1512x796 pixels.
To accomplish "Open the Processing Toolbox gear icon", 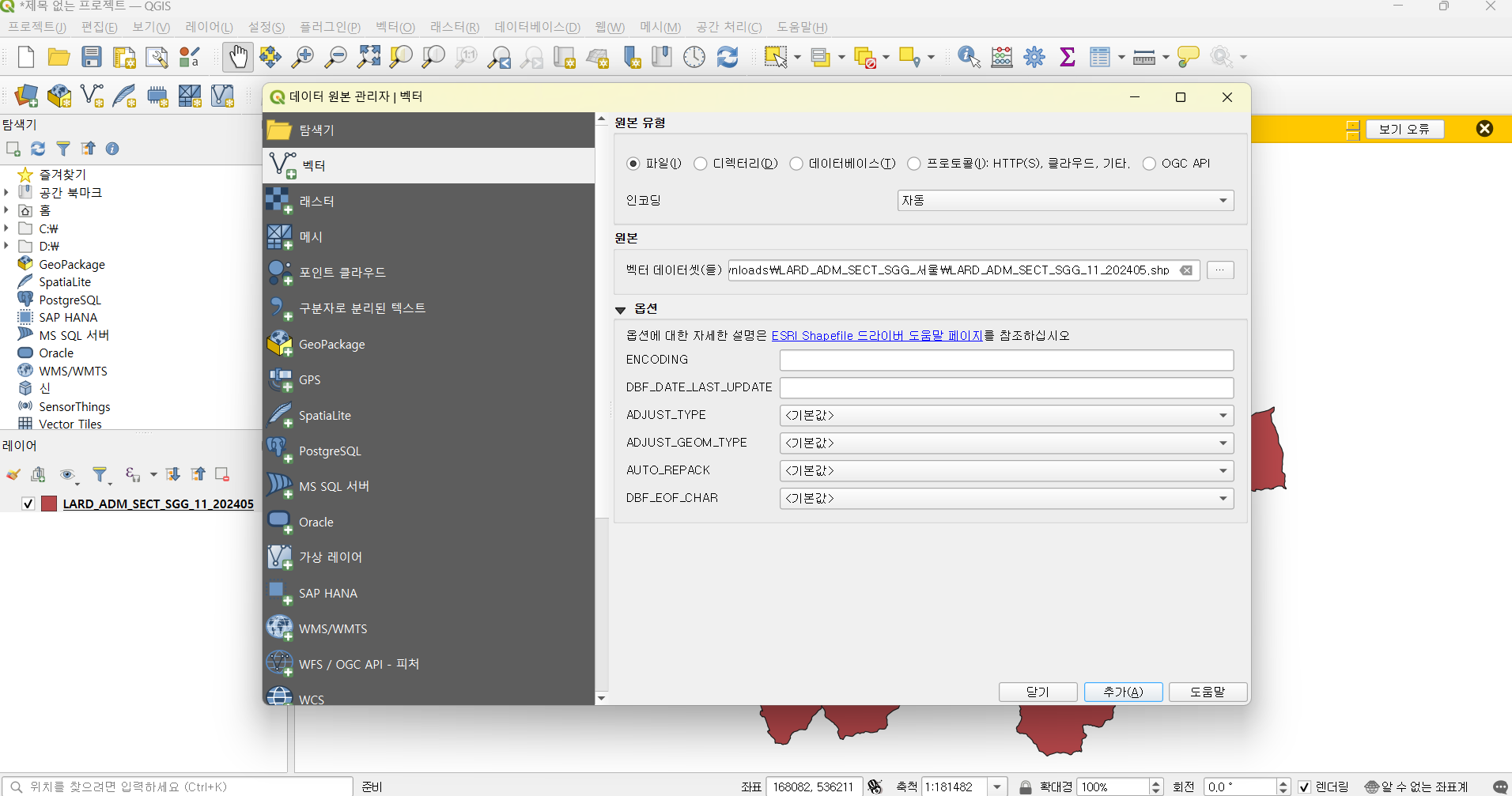I will pos(1034,57).
